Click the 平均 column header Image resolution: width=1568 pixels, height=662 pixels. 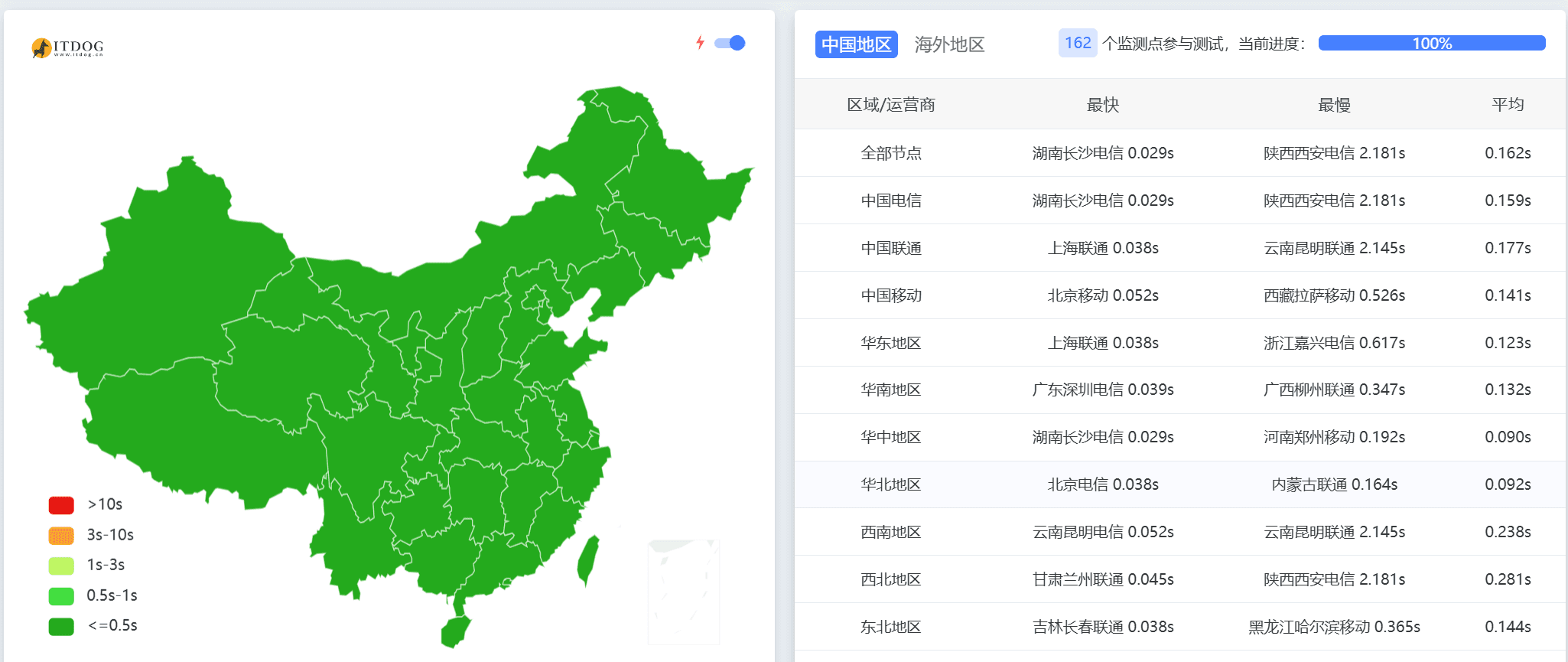(1507, 105)
